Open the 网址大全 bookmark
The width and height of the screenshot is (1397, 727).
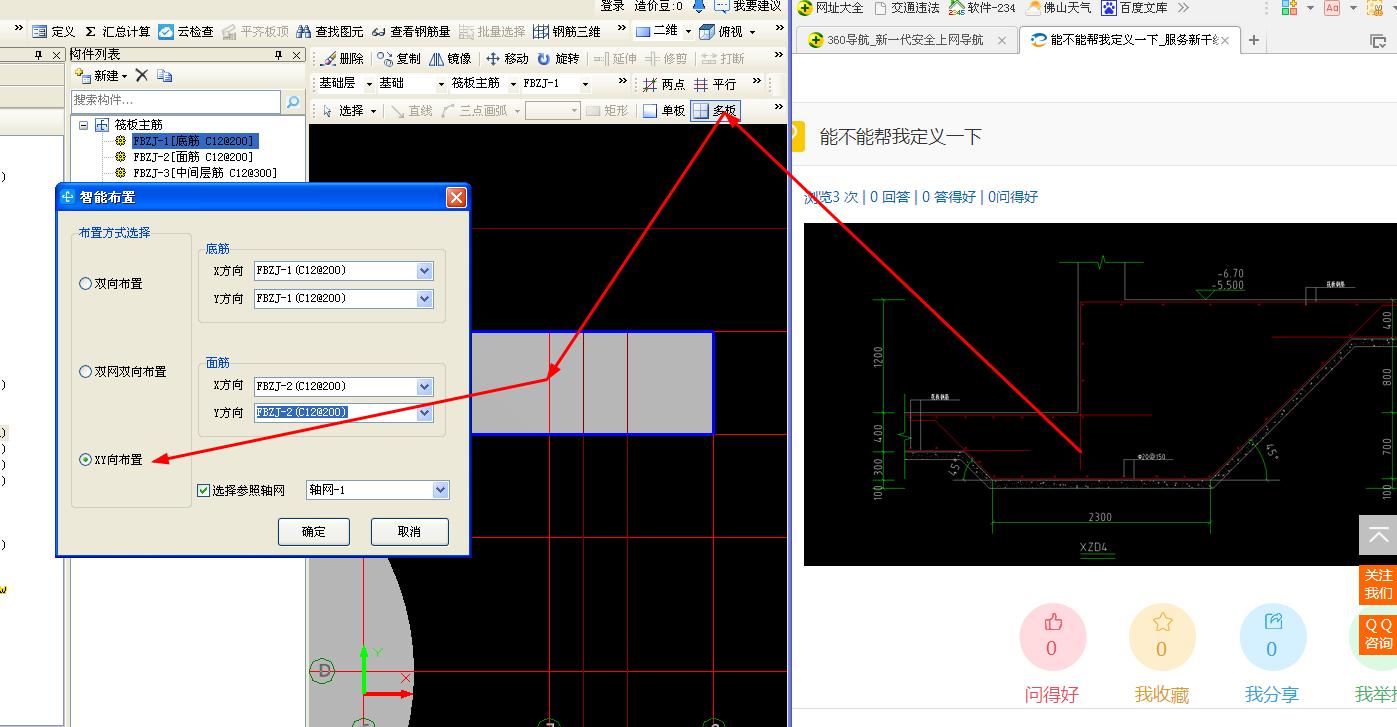pyautogui.click(x=830, y=8)
